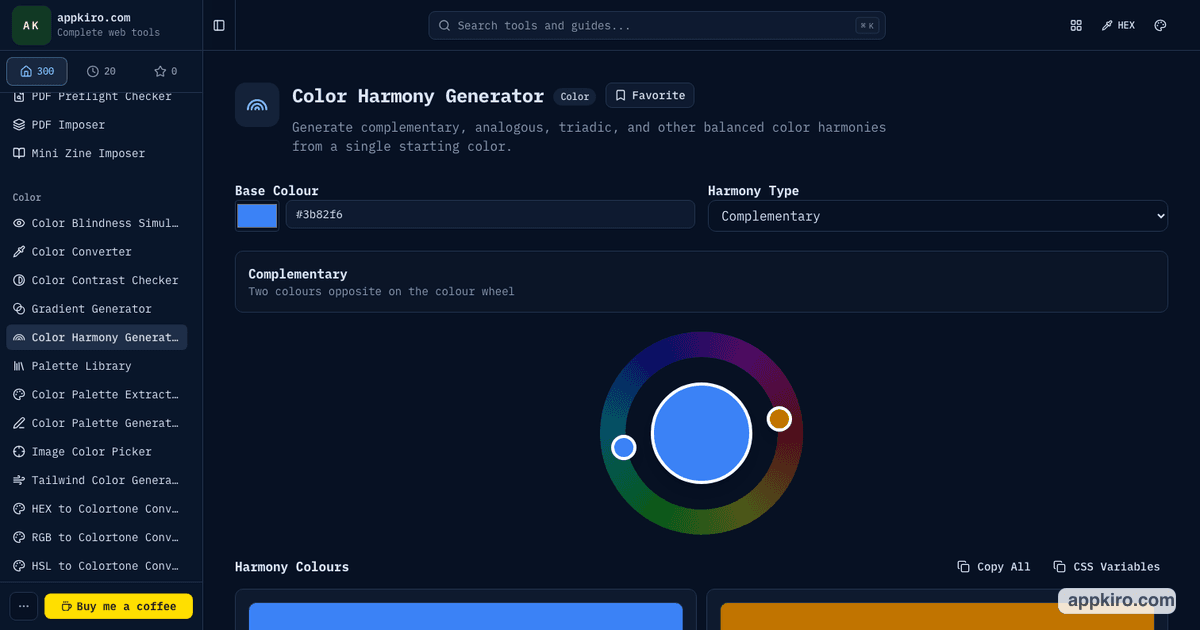Open the Base Colour swatch picker
Screen dimensions: 1200x630
click(x=257, y=216)
